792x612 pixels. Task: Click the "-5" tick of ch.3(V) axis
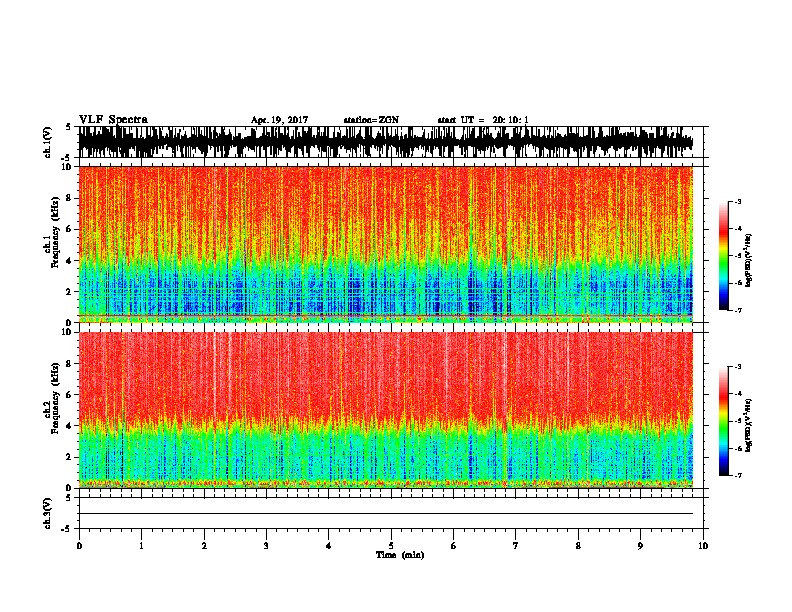pyautogui.click(x=68, y=529)
